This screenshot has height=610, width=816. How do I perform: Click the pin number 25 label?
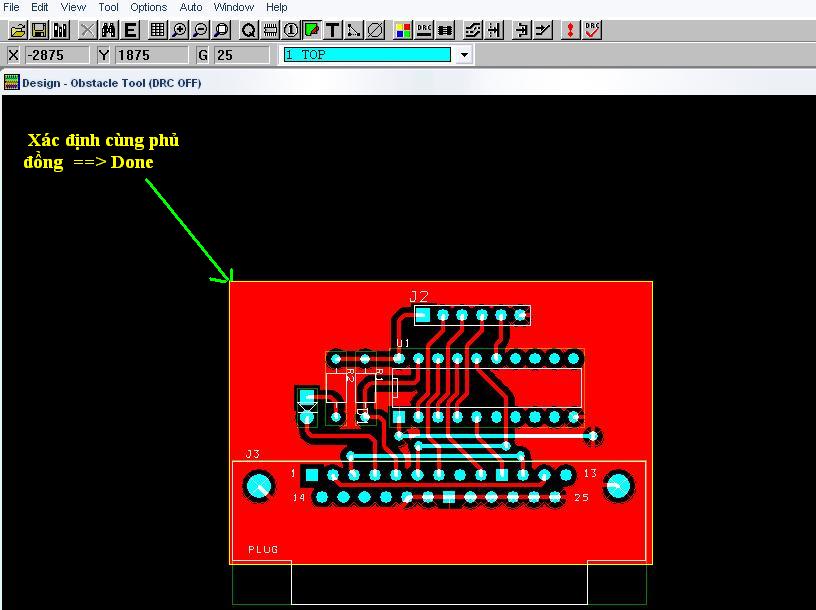click(581, 498)
